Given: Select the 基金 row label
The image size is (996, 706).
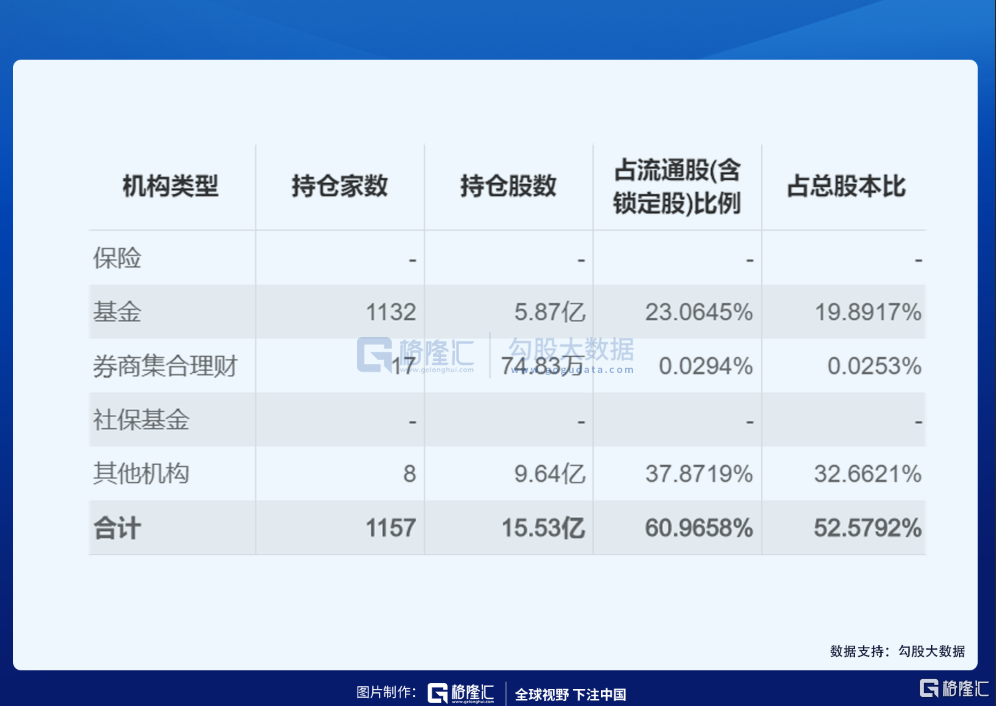Looking at the screenshot, I should click(x=118, y=312).
